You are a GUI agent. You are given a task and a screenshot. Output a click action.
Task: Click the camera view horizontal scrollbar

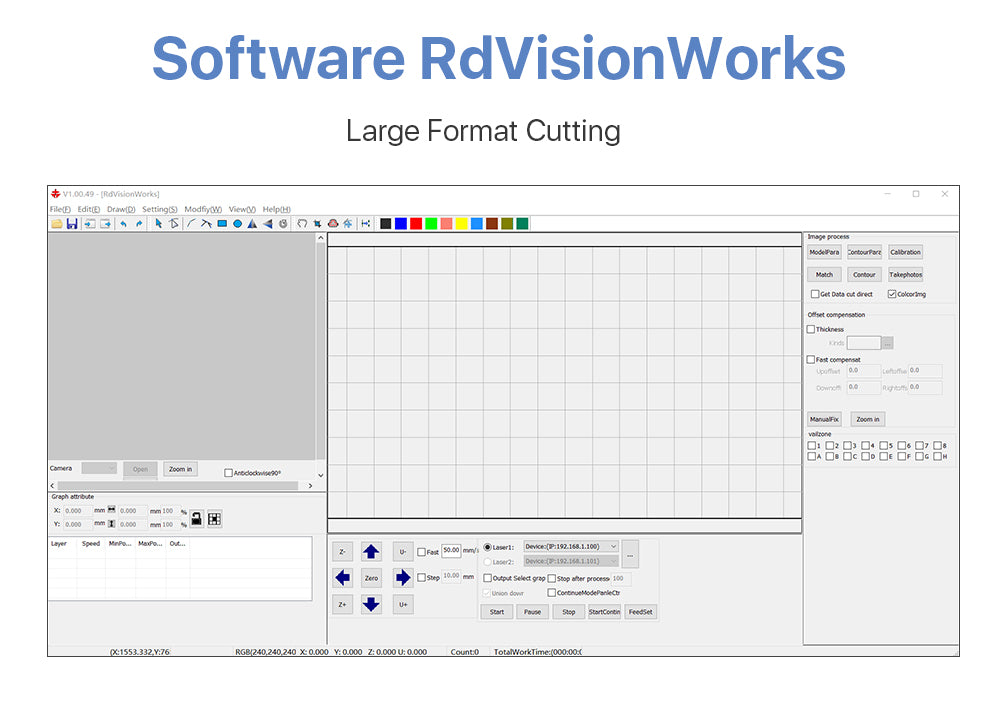181,486
